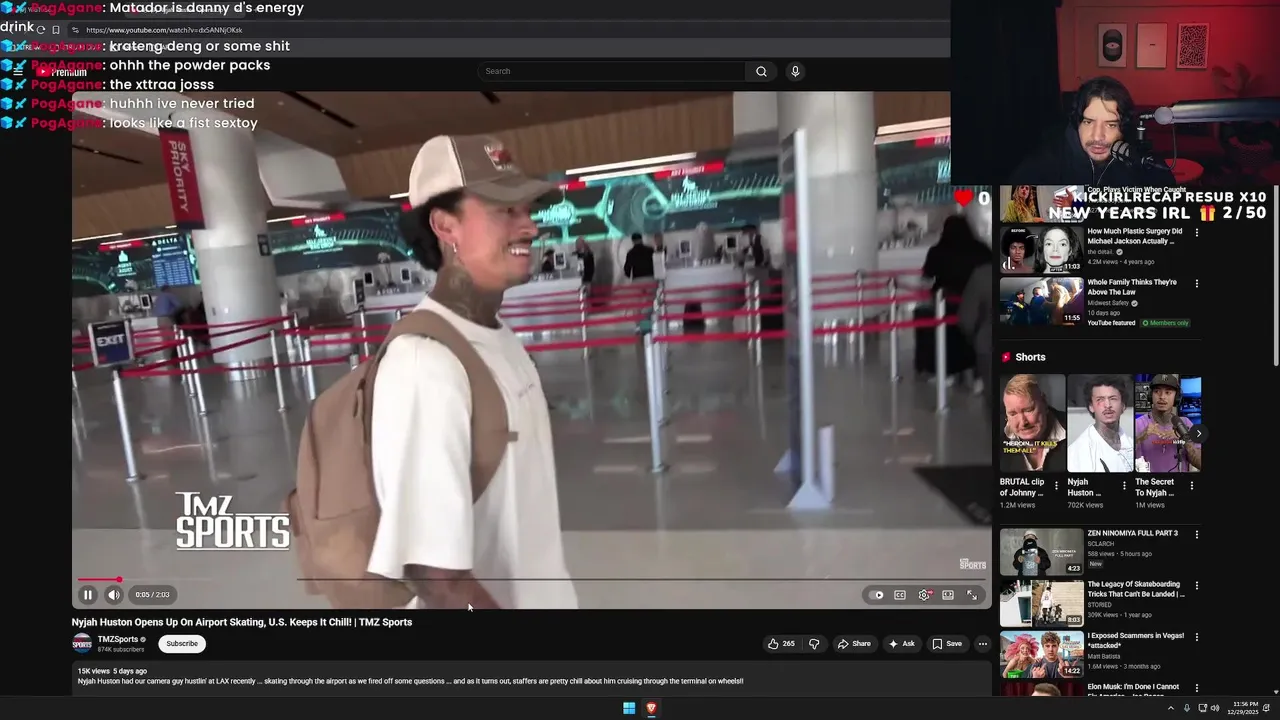This screenshot has height=720, width=1280.
Task: Click the Shorts section heading
Action: [x=1030, y=357]
